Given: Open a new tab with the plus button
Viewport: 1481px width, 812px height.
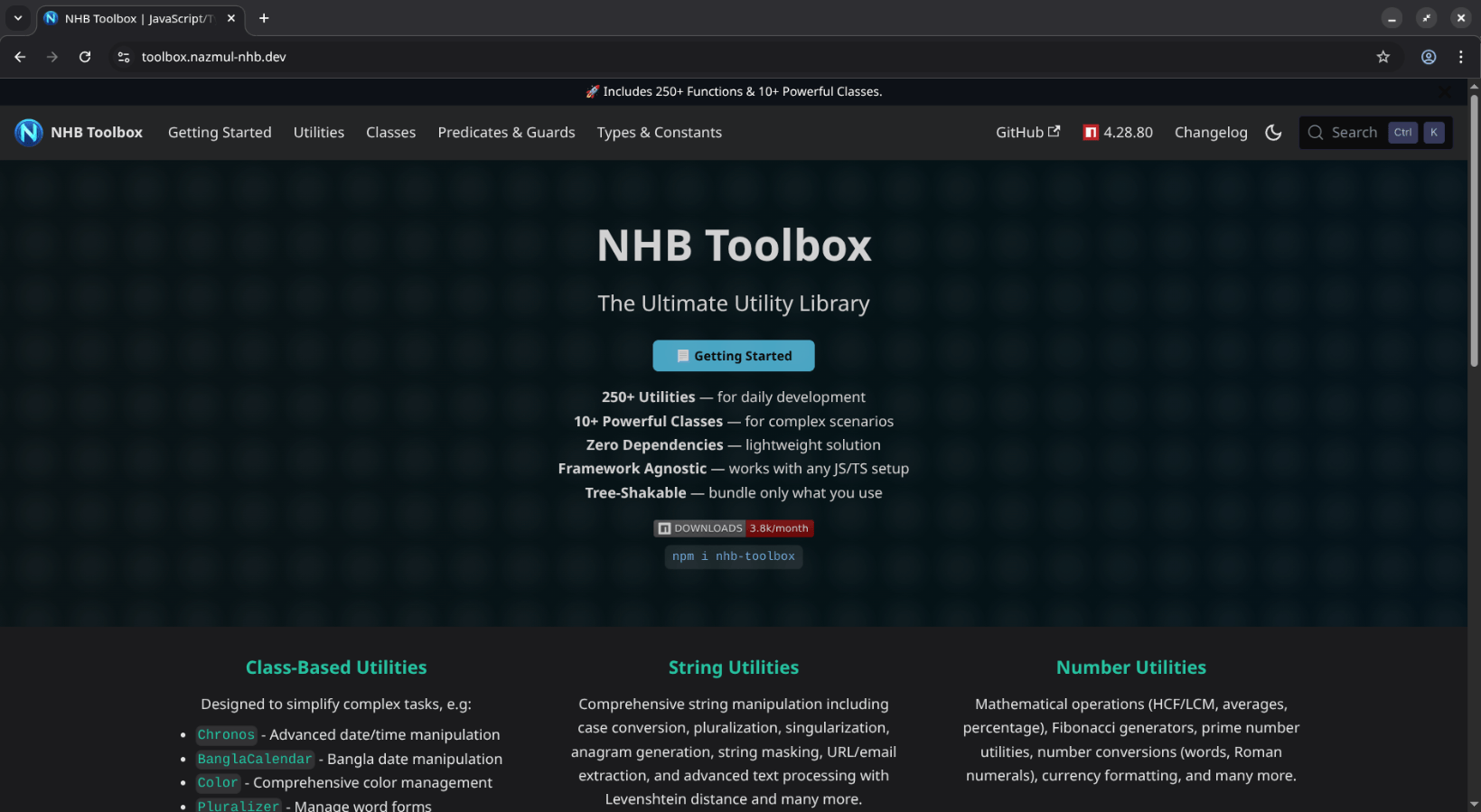Looking at the screenshot, I should click(x=264, y=18).
